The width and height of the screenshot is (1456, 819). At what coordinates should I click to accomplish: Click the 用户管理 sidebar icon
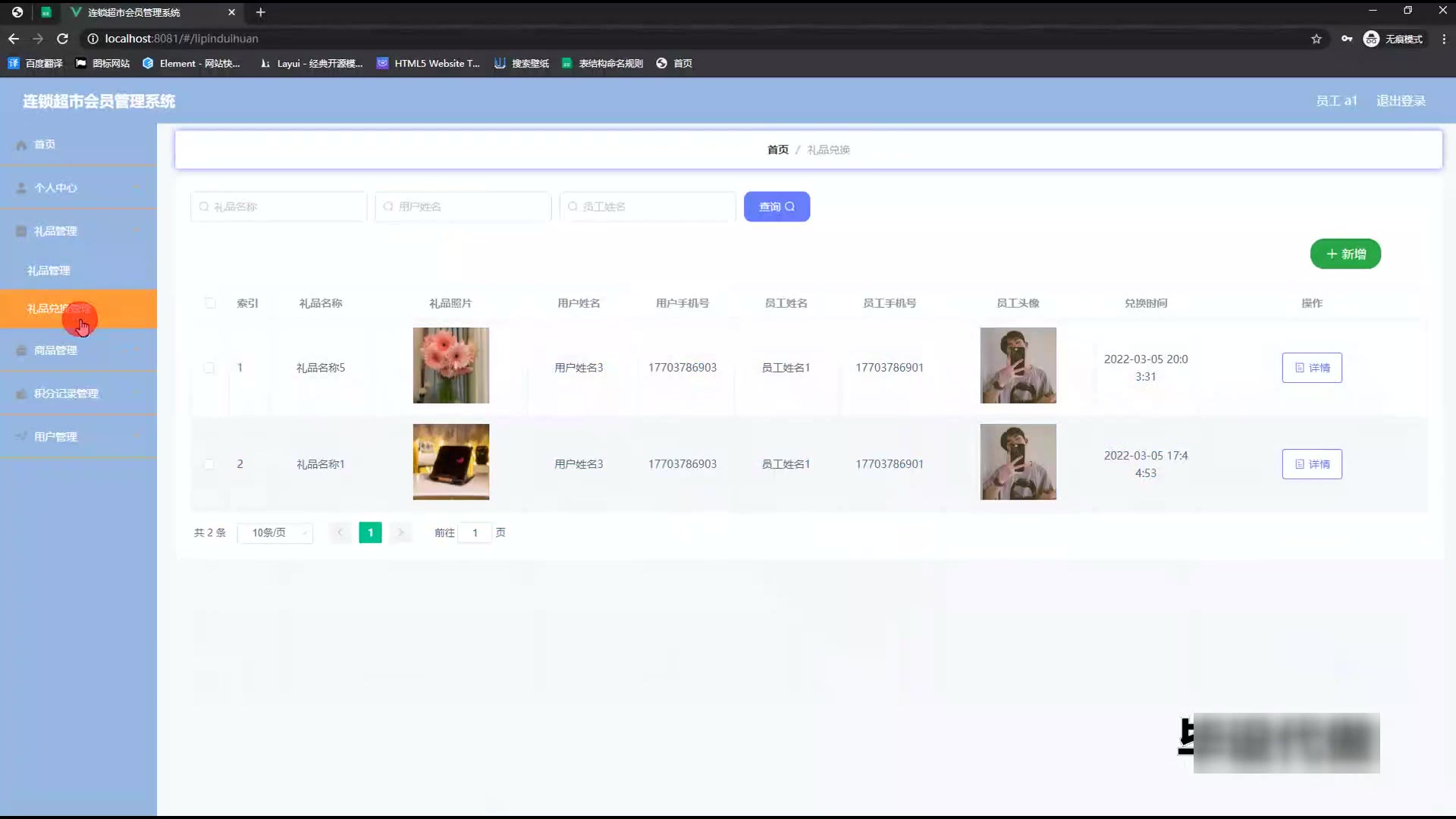click(x=21, y=437)
